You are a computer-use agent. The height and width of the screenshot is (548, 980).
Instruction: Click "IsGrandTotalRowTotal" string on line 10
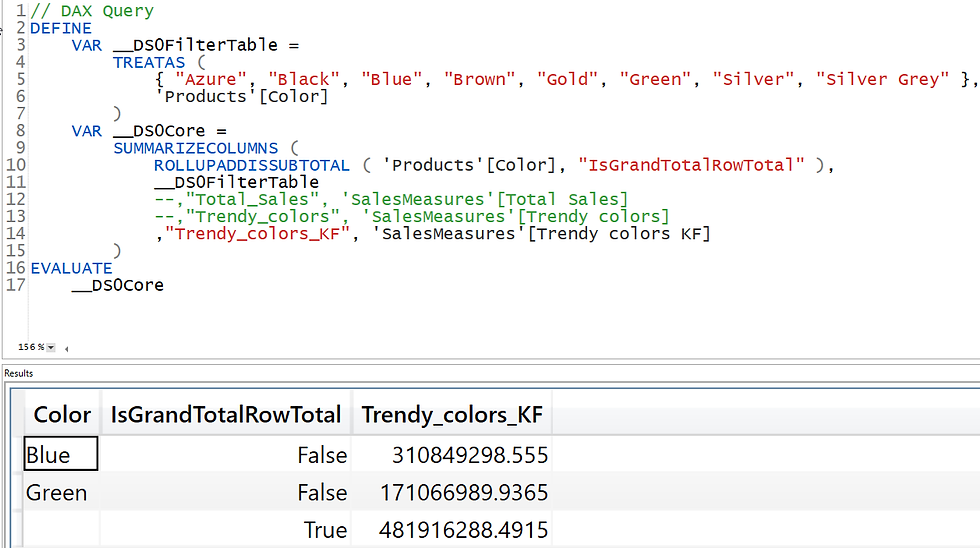pyautogui.click(x=691, y=165)
